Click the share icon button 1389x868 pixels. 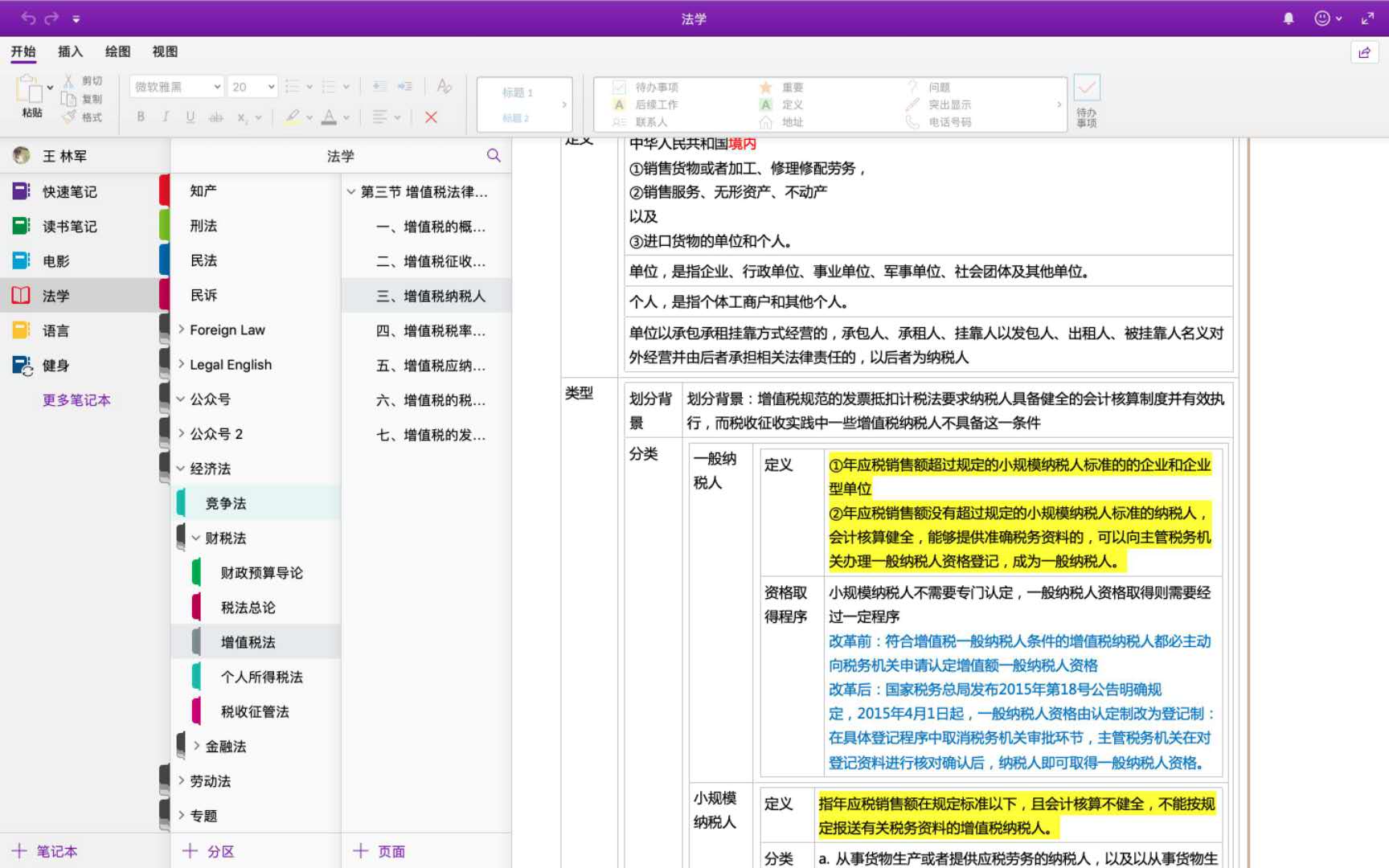click(x=1364, y=53)
